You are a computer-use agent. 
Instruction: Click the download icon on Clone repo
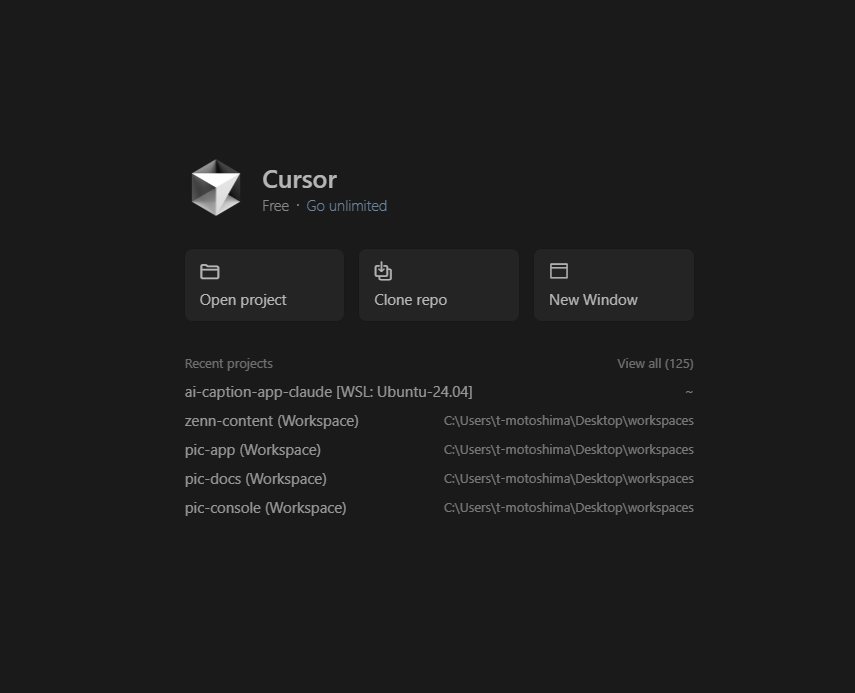(x=383, y=271)
